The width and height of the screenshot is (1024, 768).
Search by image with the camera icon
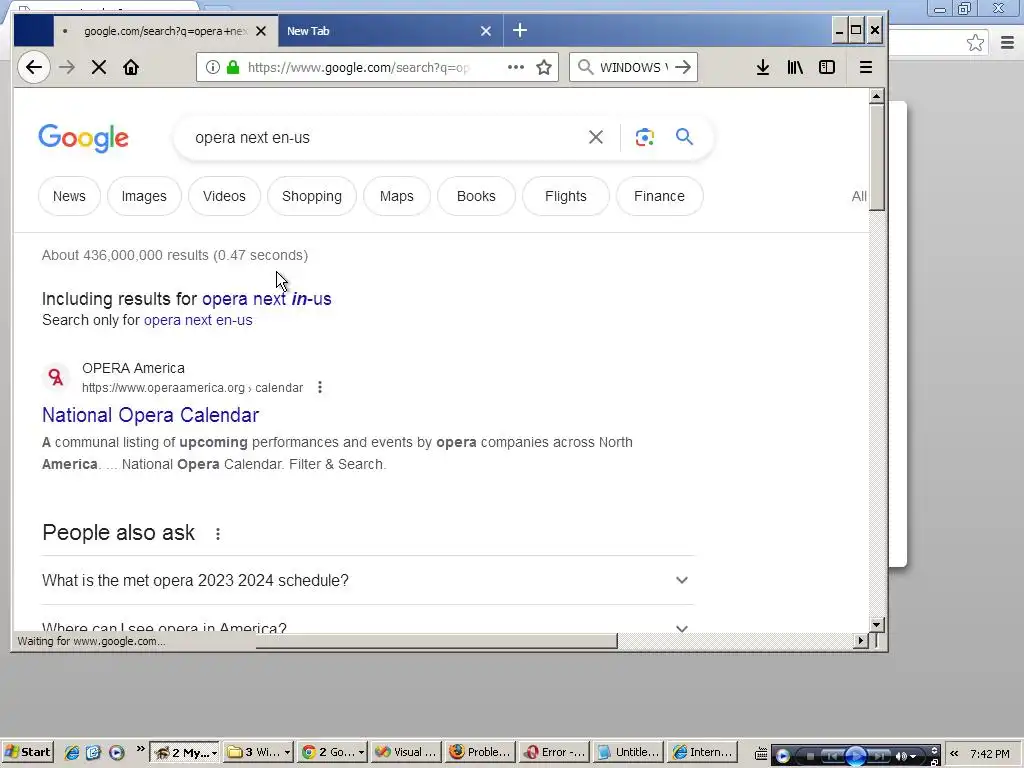tap(645, 137)
